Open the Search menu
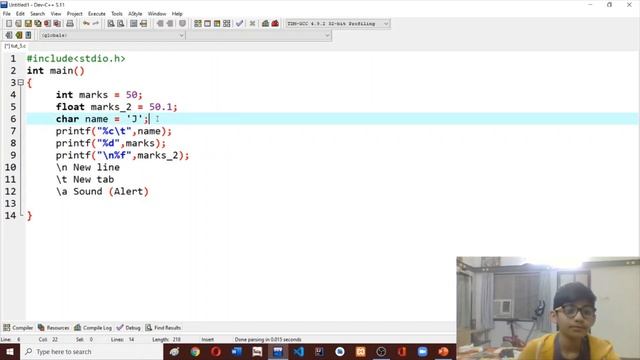 tap(38, 13)
